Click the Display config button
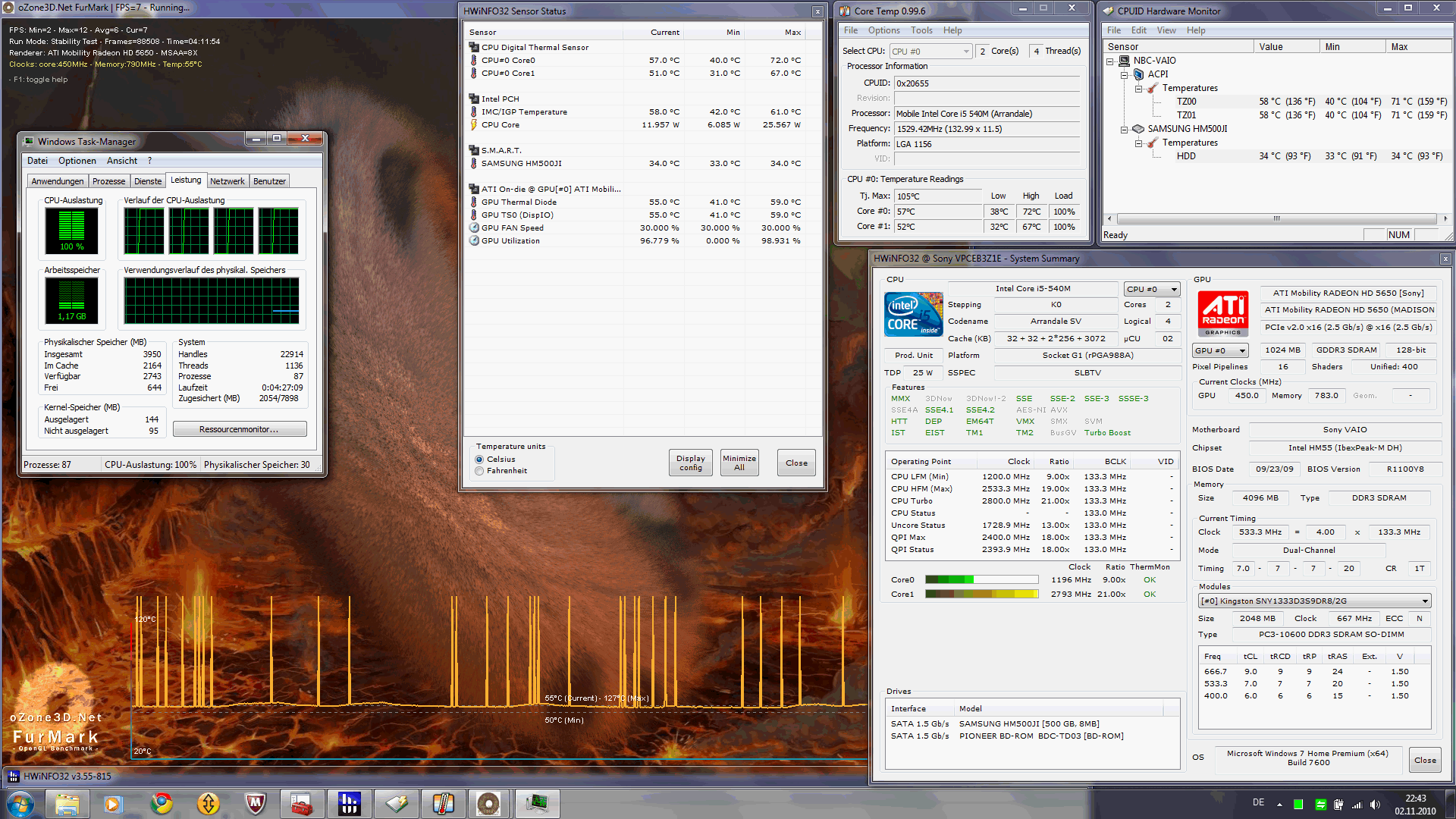1456x819 pixels. 690,463
